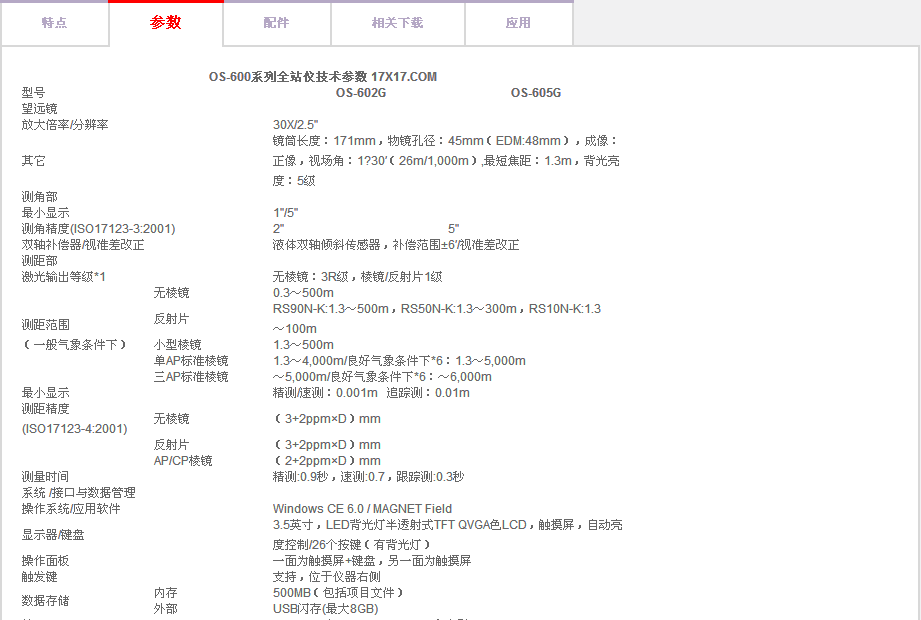Select the 小型棱镜 sub-label
This screenshot has height=620, width=921.
pyautogui.click(x=177, y=345)
